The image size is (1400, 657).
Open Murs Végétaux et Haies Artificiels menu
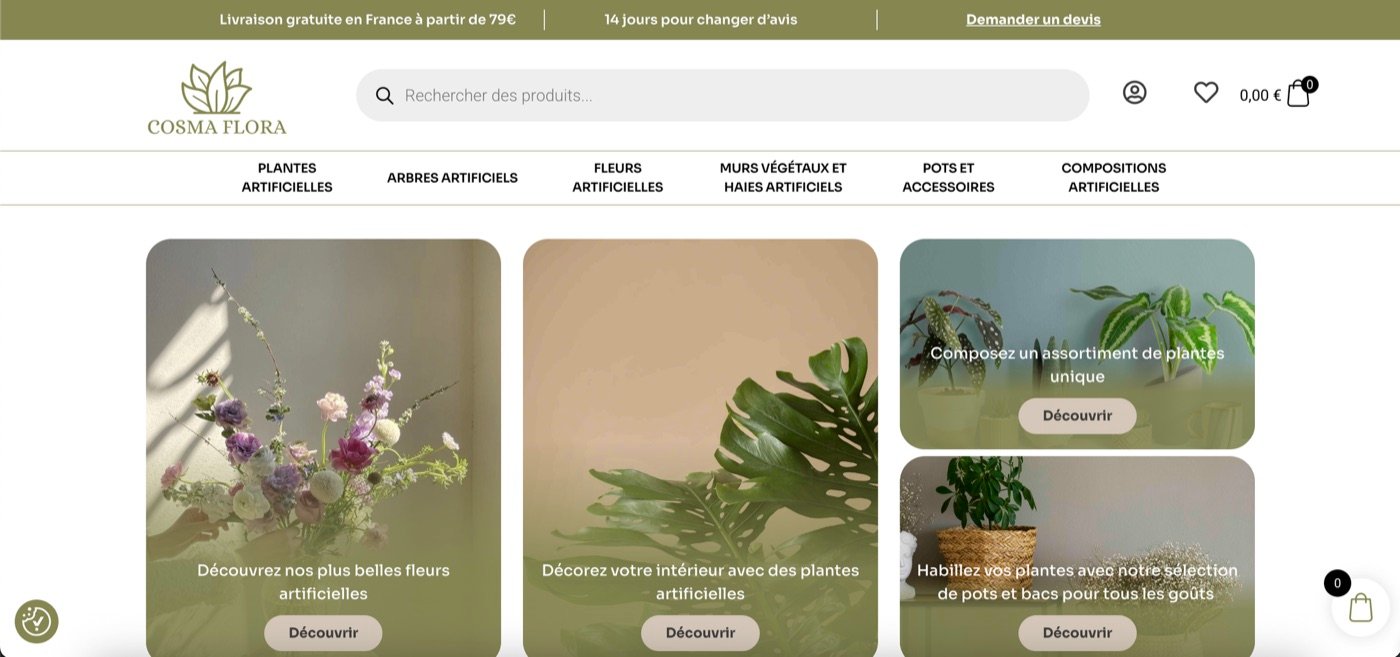783,178
